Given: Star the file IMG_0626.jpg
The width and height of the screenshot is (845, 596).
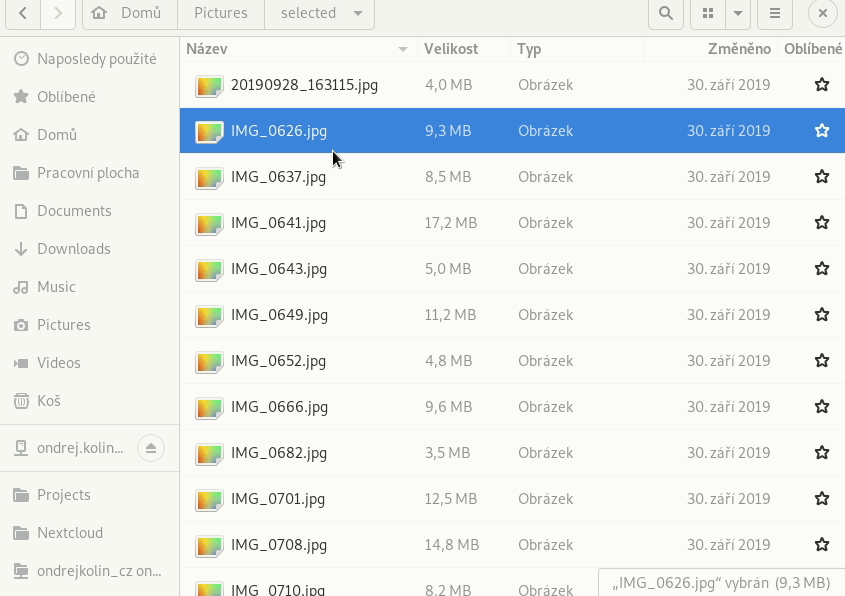Looking at the screenshot, I should click(x=822, y=130).
